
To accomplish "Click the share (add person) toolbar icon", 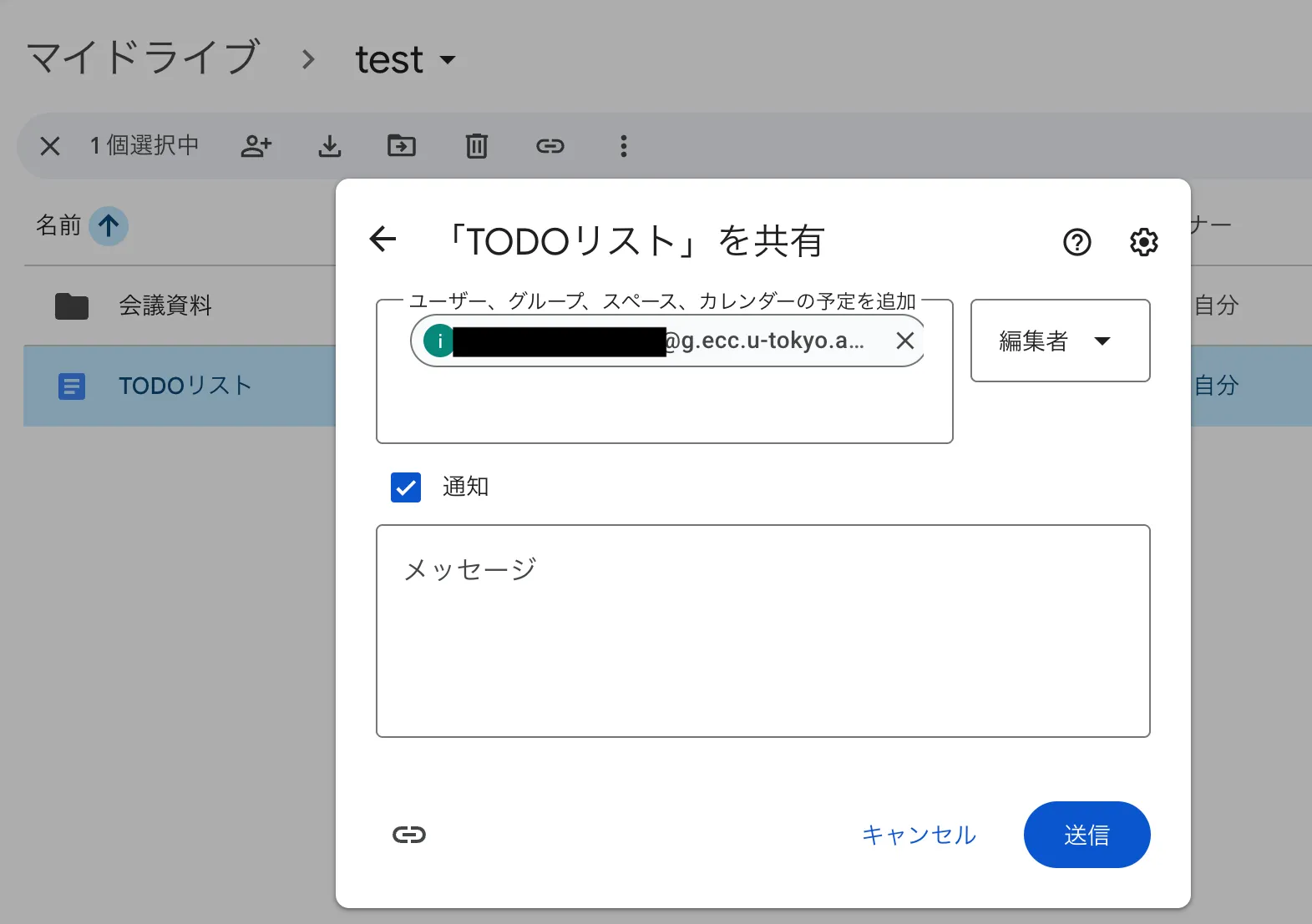I will coord(256,146).
